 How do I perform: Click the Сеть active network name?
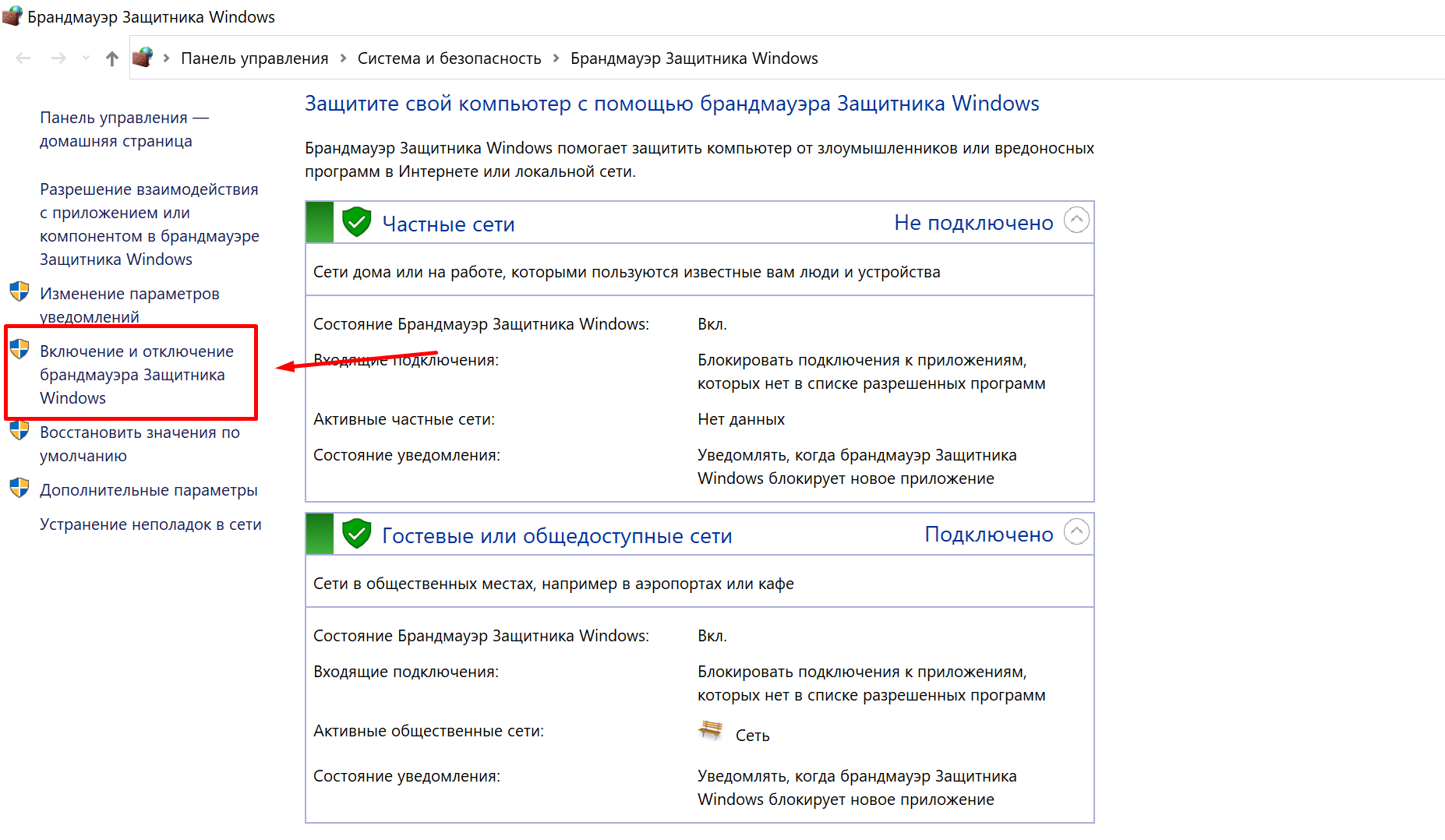tap(752, 736)
